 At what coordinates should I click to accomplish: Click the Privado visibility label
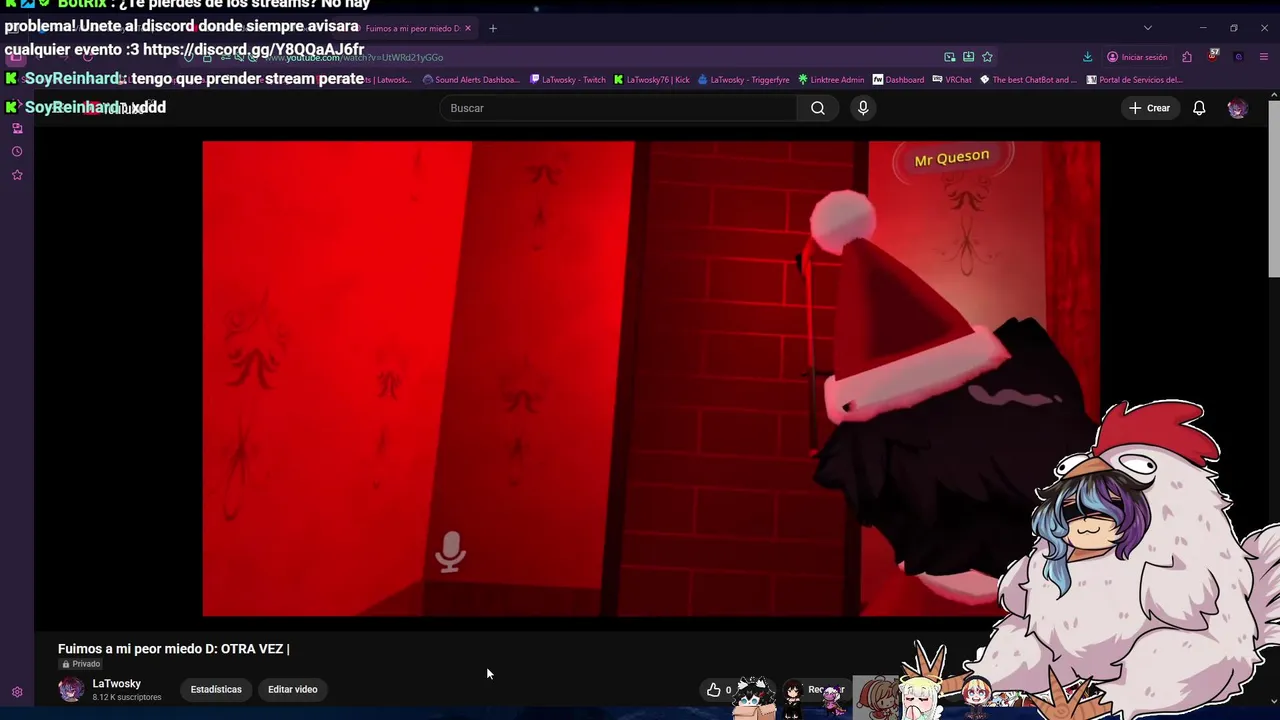tap(81, 664)
